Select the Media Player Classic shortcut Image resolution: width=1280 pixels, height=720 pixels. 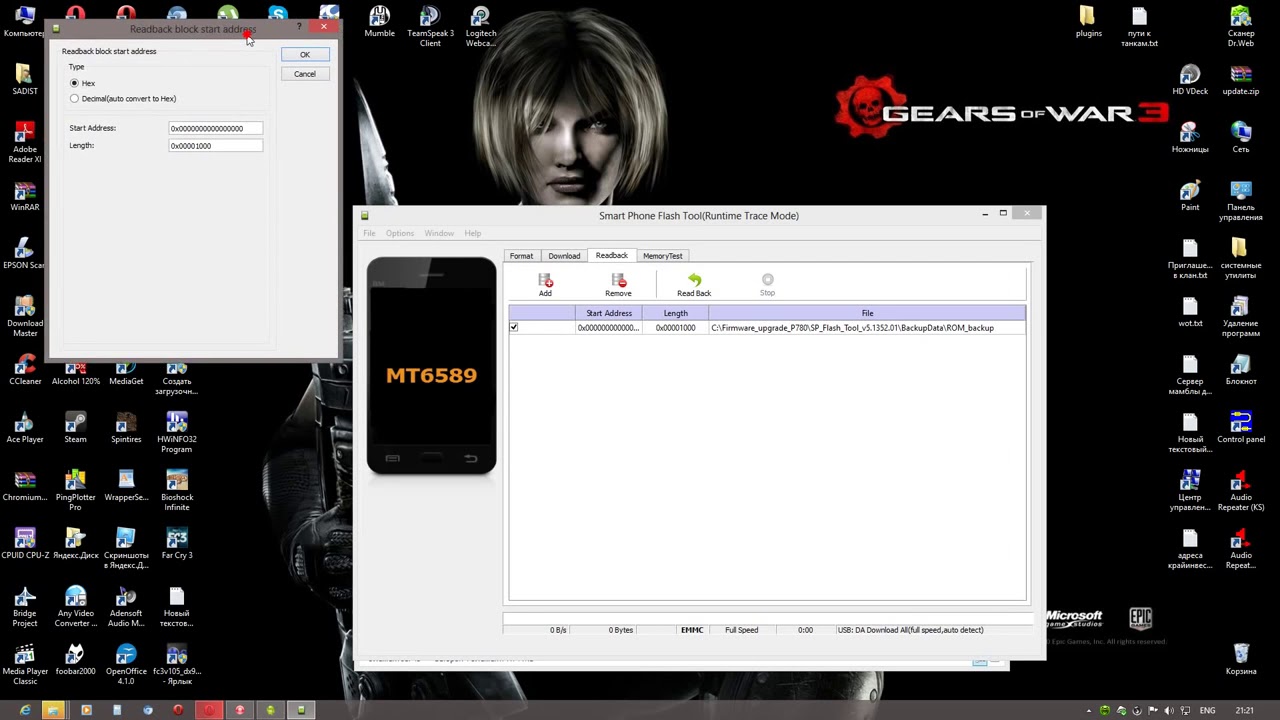point(25,665)
